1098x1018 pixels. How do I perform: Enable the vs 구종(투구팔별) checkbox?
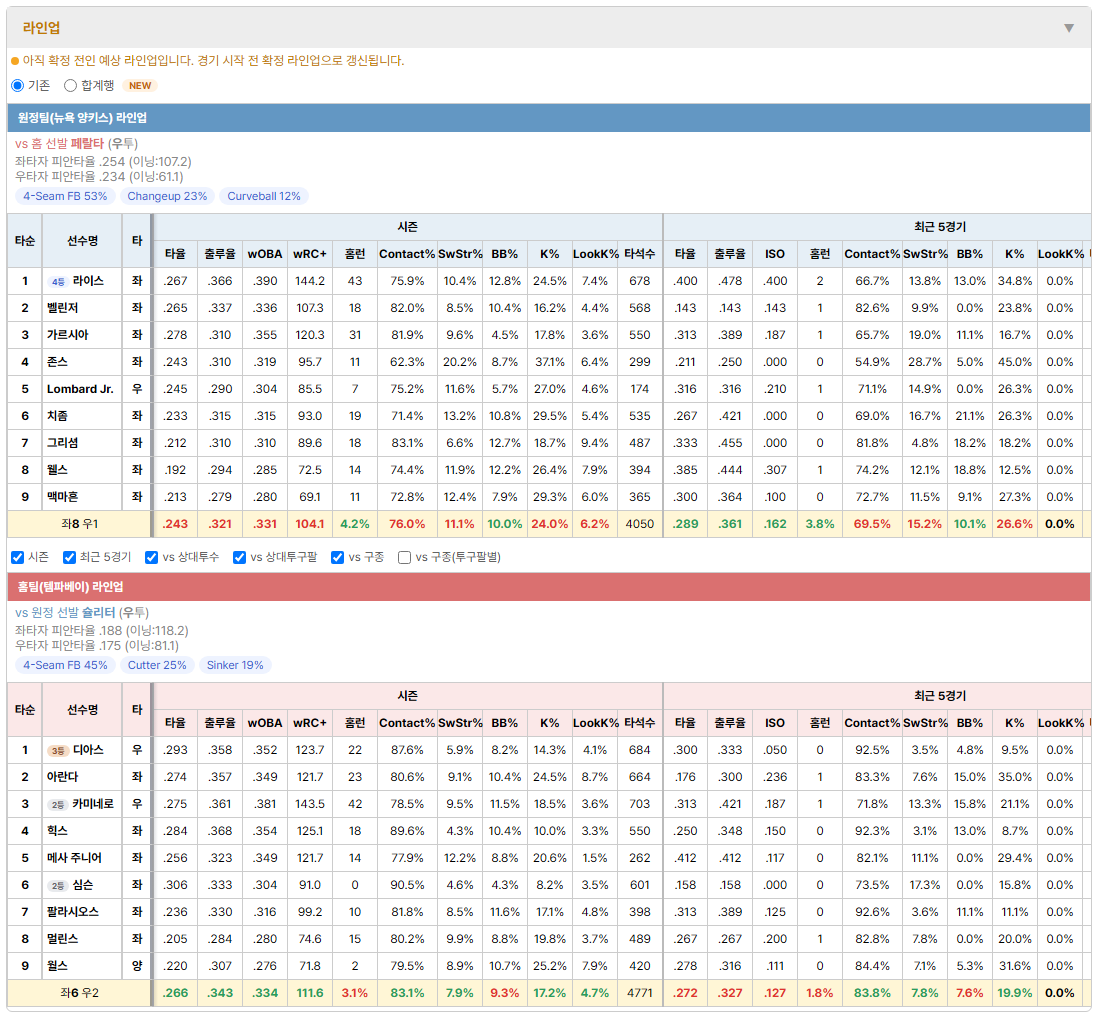tap(404, 557)
